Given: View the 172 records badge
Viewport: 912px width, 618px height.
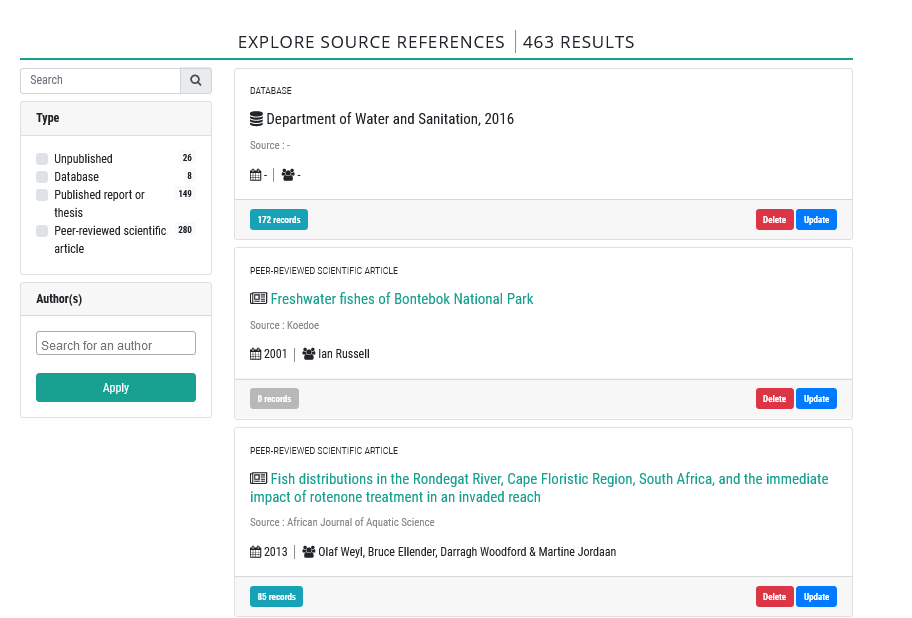Looking at the screenshot, I should [x=279, y=220].
